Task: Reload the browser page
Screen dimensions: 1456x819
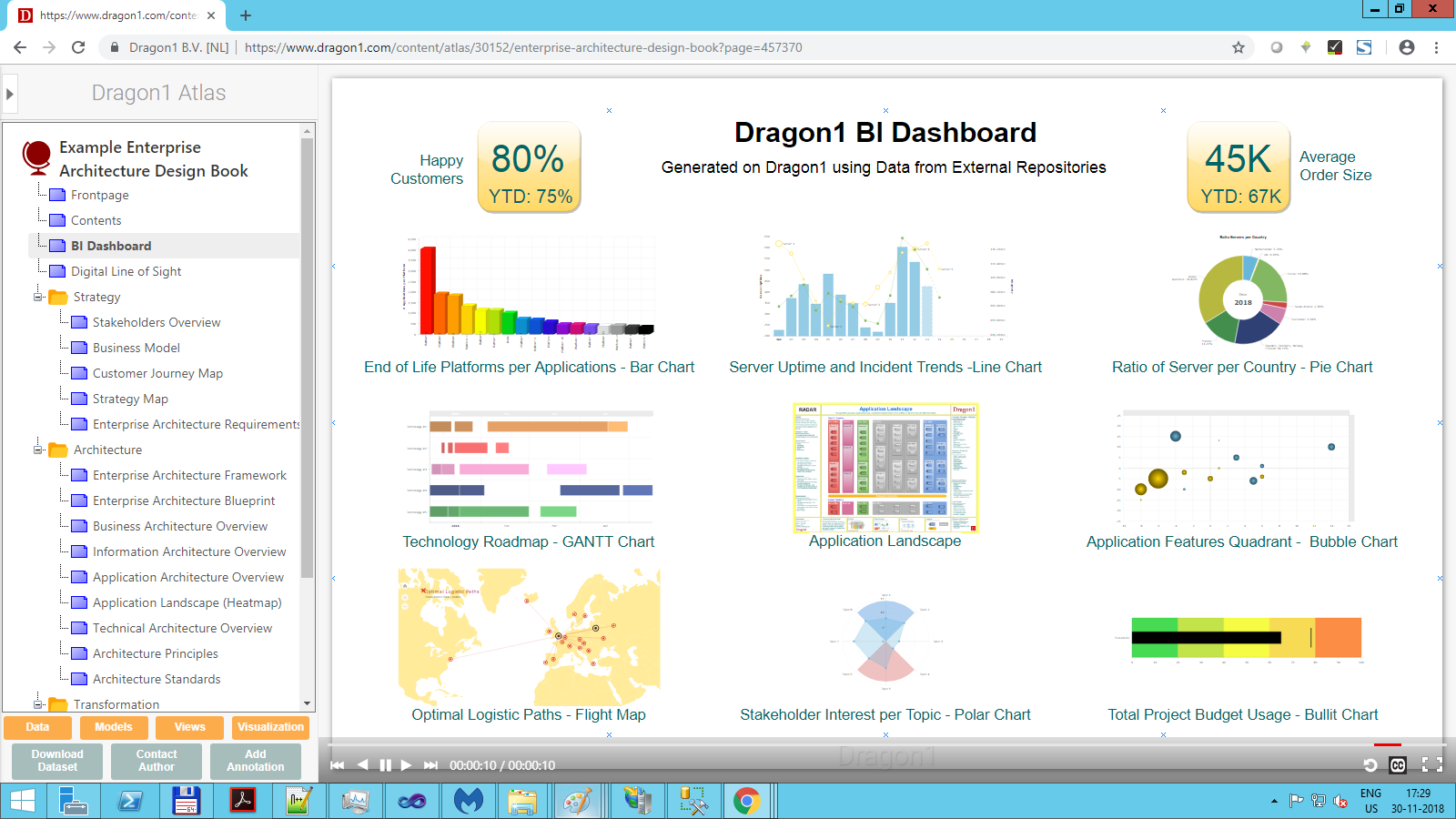Action: pos(78,47)
